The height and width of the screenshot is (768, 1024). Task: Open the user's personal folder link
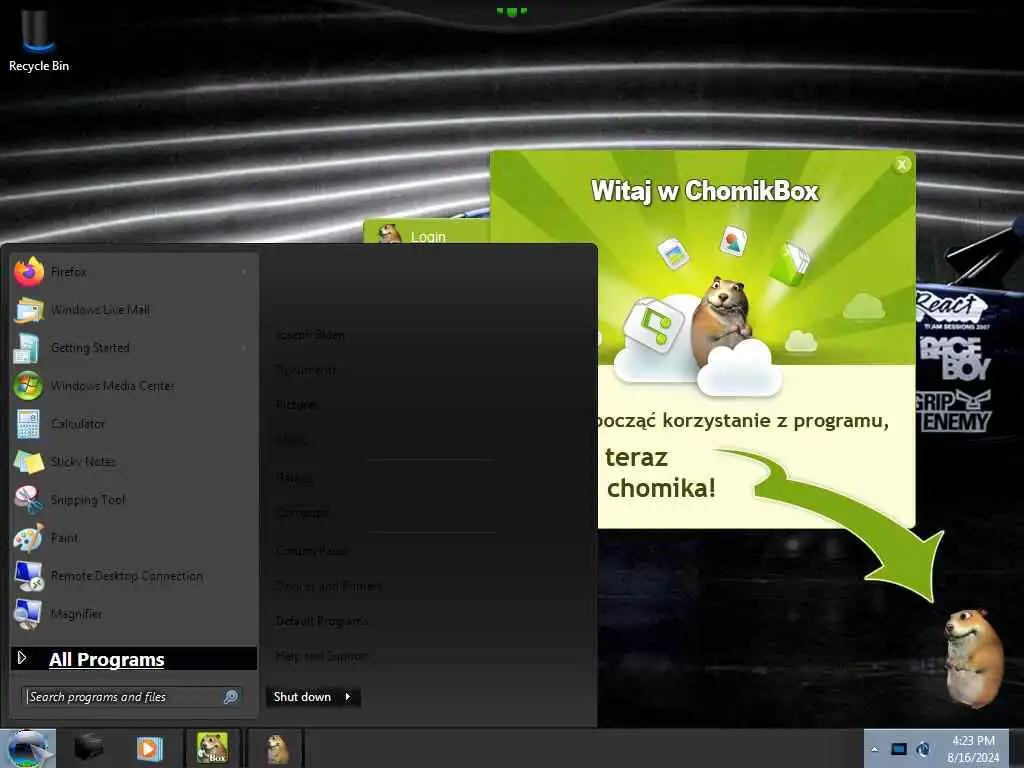pyautogui.click(x=311, y=335)
